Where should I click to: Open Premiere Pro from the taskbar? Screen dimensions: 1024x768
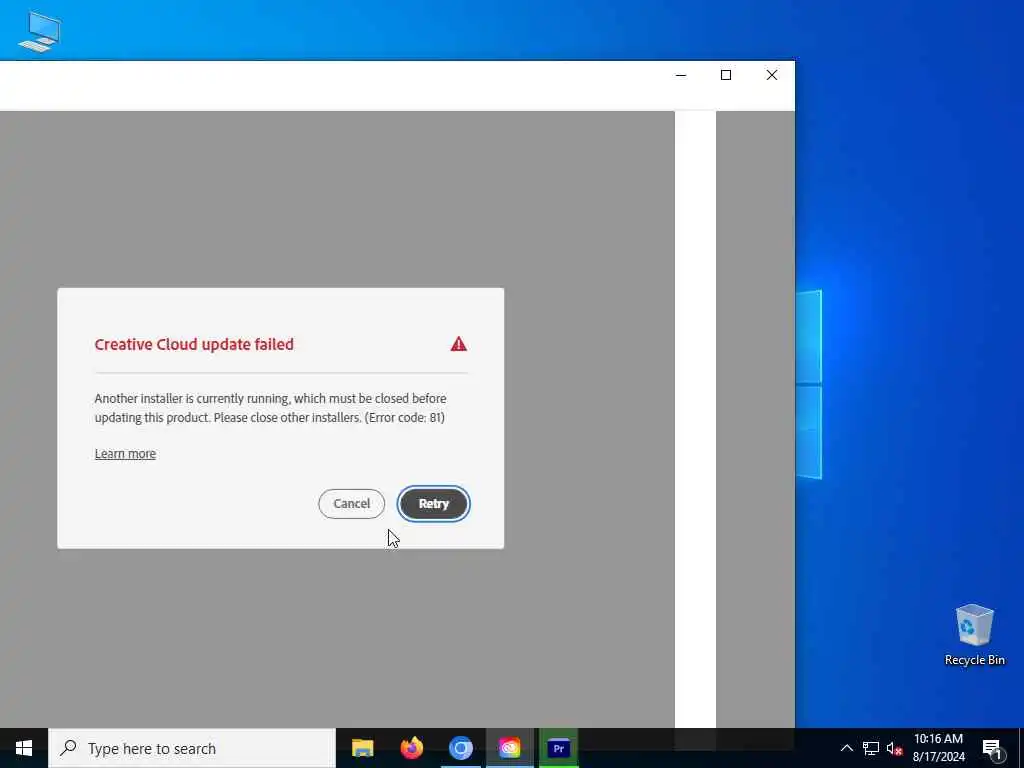point(558,748)
